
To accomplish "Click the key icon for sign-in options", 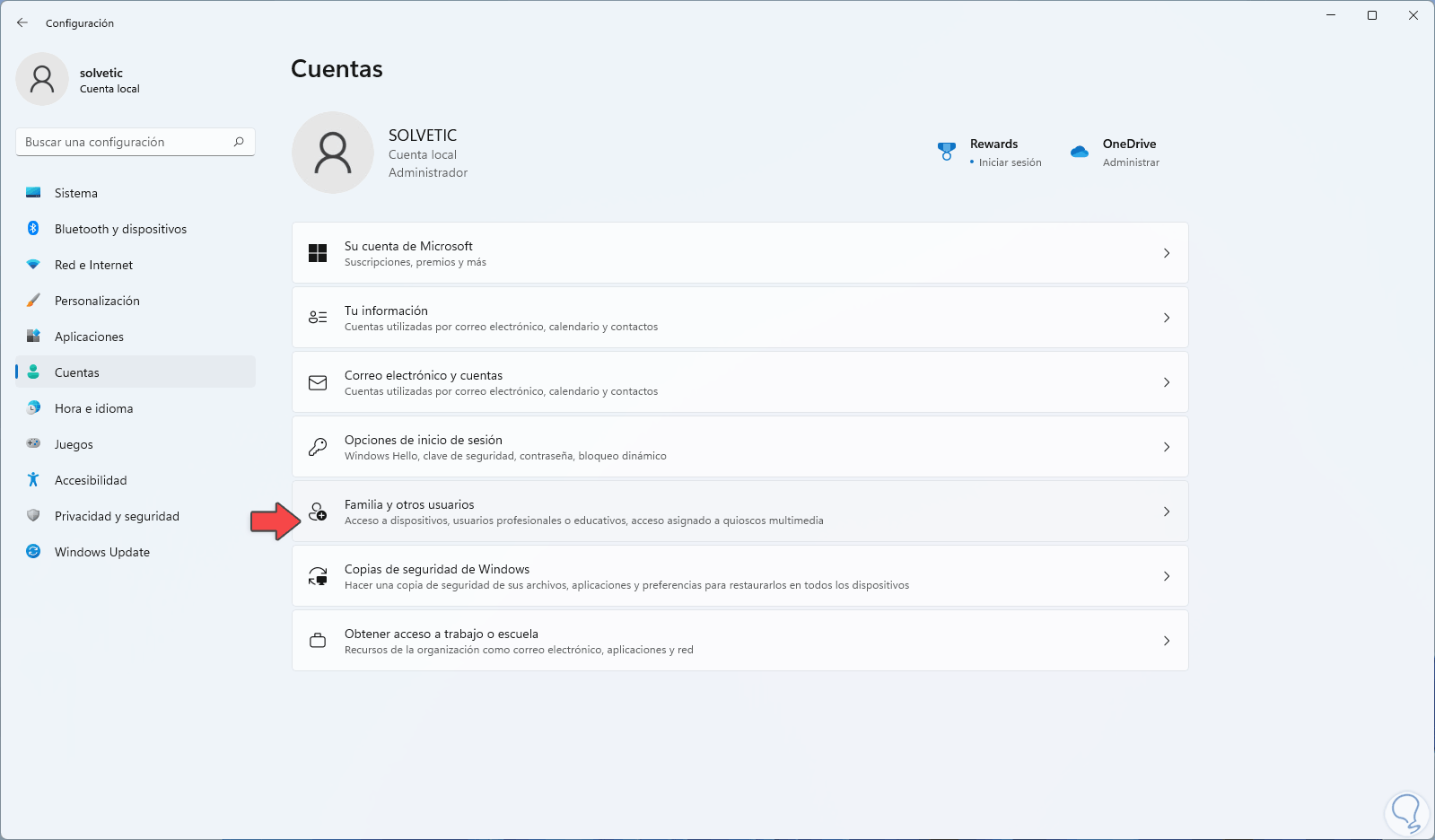I will pyautogui.click(x=318, y=447).
